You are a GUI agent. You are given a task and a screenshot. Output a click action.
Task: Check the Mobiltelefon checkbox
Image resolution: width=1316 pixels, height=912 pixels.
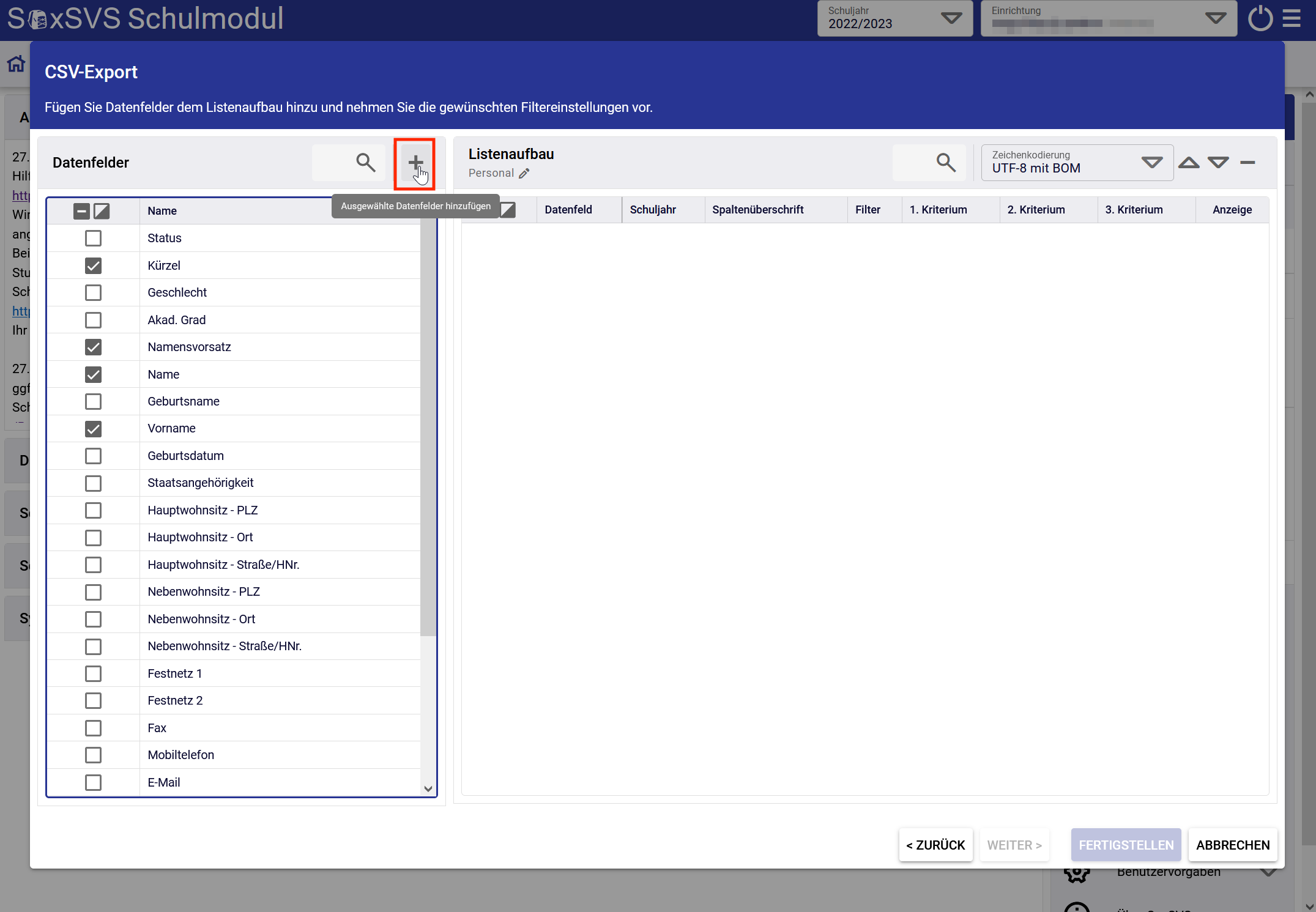tap(93, 755)
